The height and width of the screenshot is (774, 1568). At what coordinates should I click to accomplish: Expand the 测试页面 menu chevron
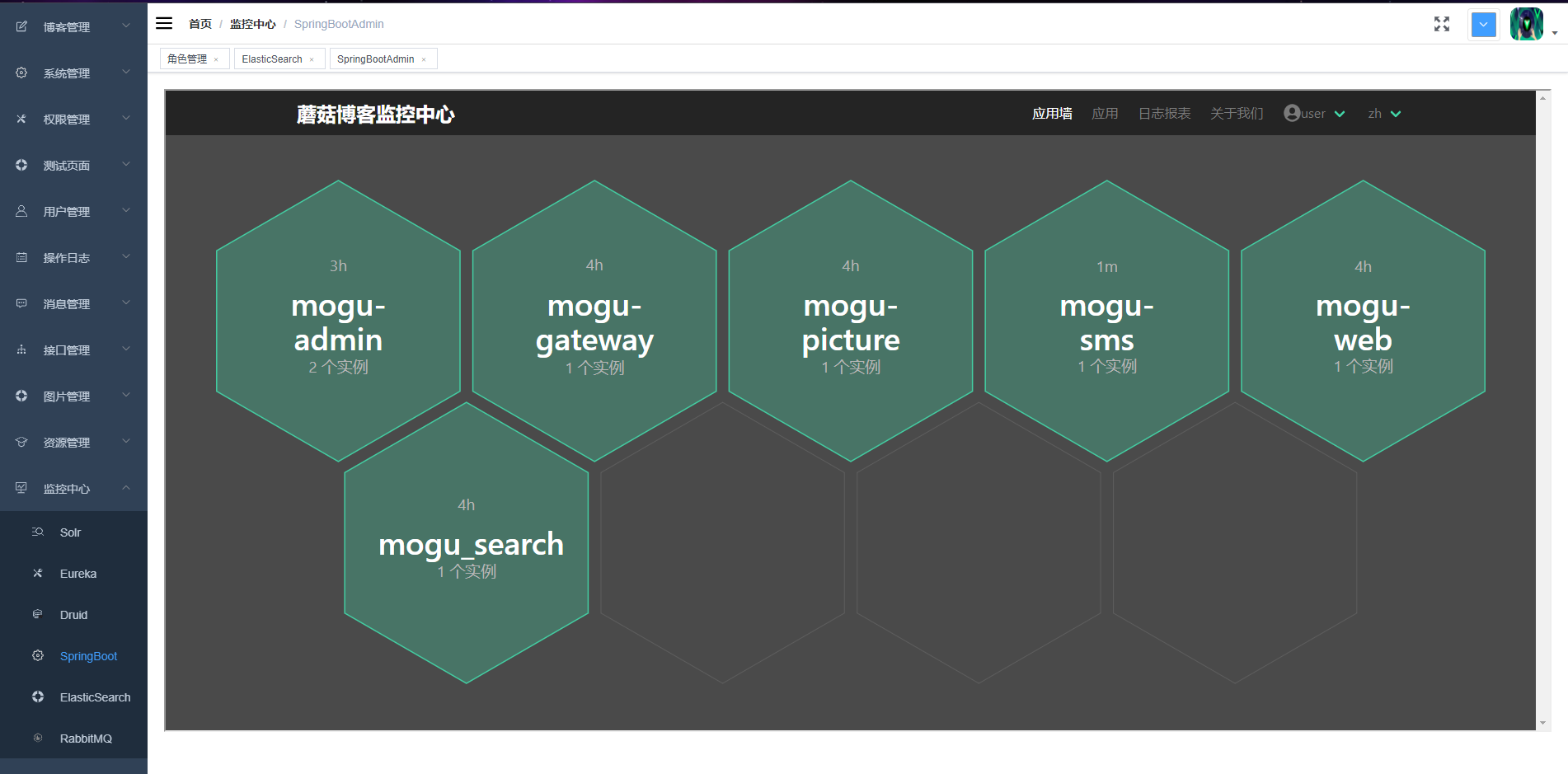tap(126, 164)
